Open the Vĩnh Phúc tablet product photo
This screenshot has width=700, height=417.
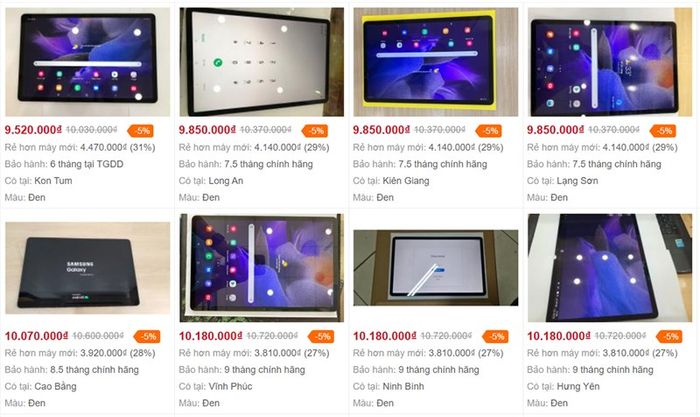(x=262, y=268)
